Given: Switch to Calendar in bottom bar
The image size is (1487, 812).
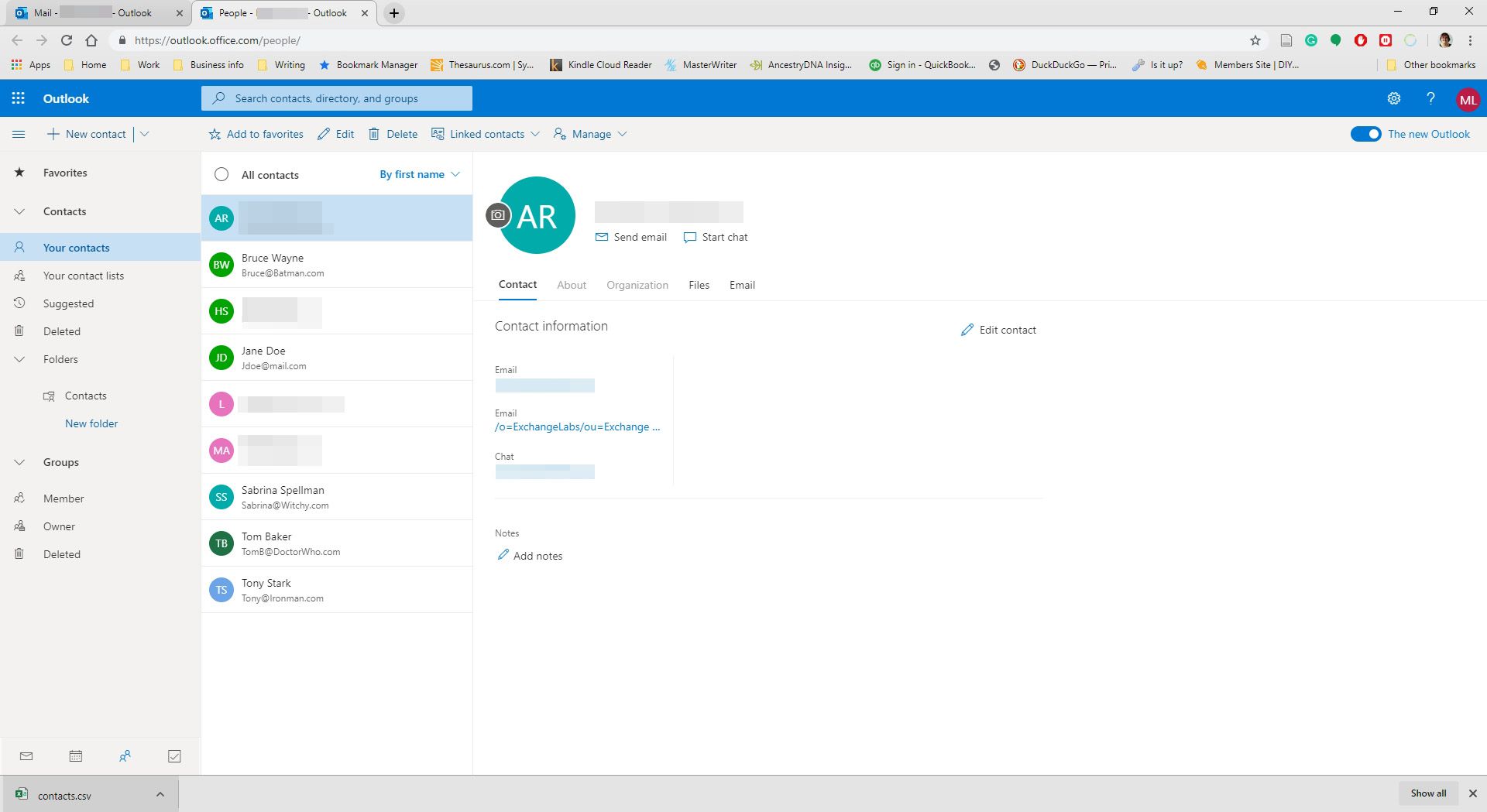Looking at the screenshot, I should pyautogui.click(x=76, y=756).
